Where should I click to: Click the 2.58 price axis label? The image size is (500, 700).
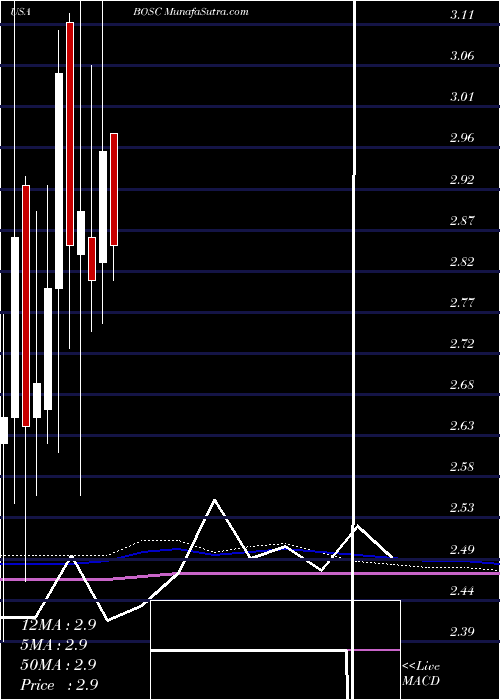pyautogui.click(x=461, y=467)
